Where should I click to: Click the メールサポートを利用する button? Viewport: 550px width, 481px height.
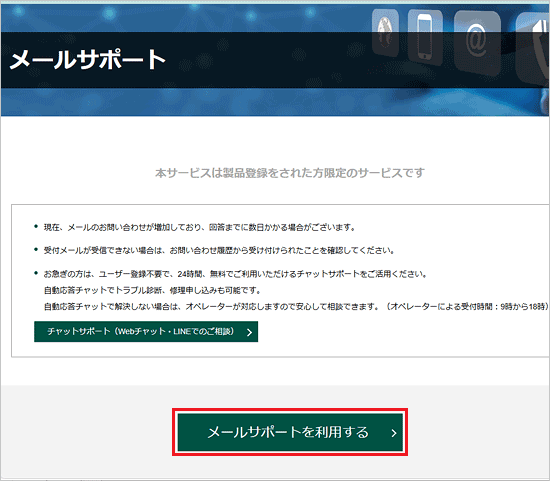(290, 432)
